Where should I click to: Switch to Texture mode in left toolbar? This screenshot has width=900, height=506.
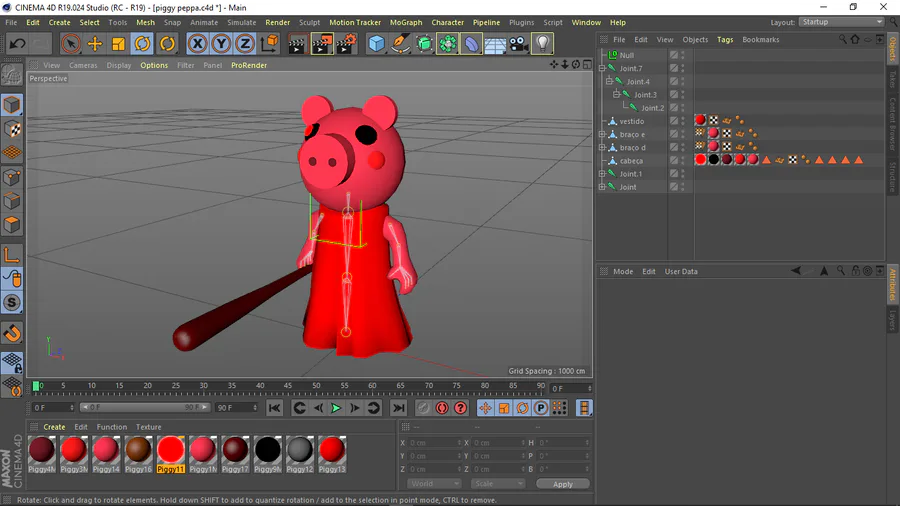click(12, 129)
